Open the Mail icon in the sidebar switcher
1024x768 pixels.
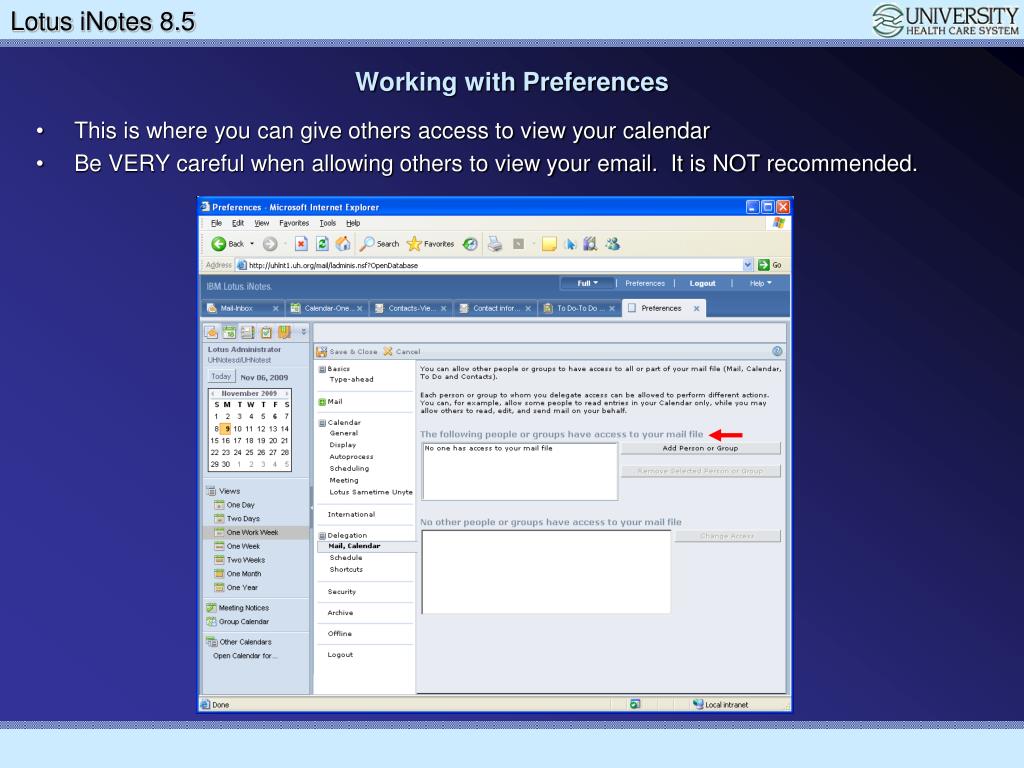212,332
